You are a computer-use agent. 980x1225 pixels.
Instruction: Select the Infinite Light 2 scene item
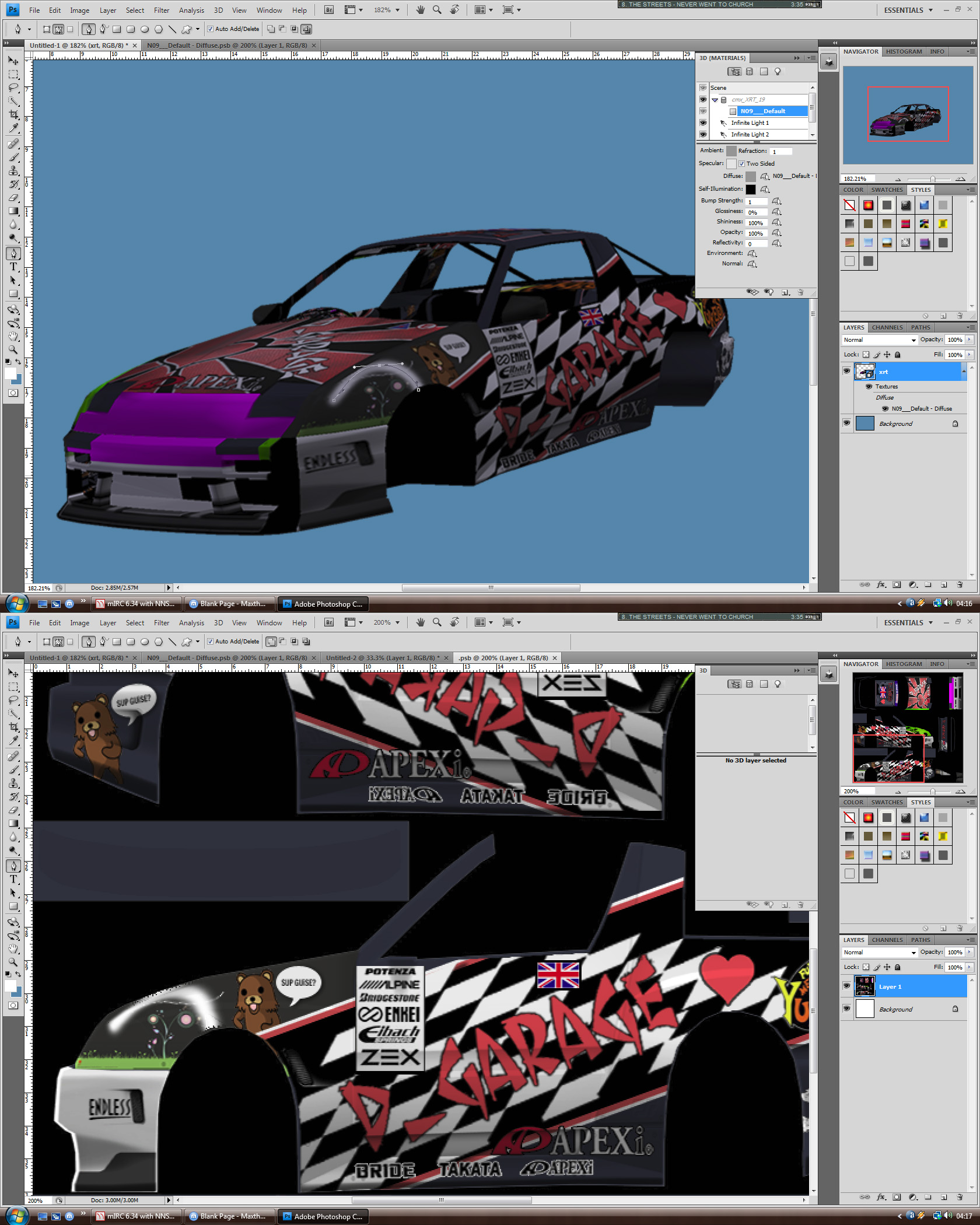[x=750, y=135]
